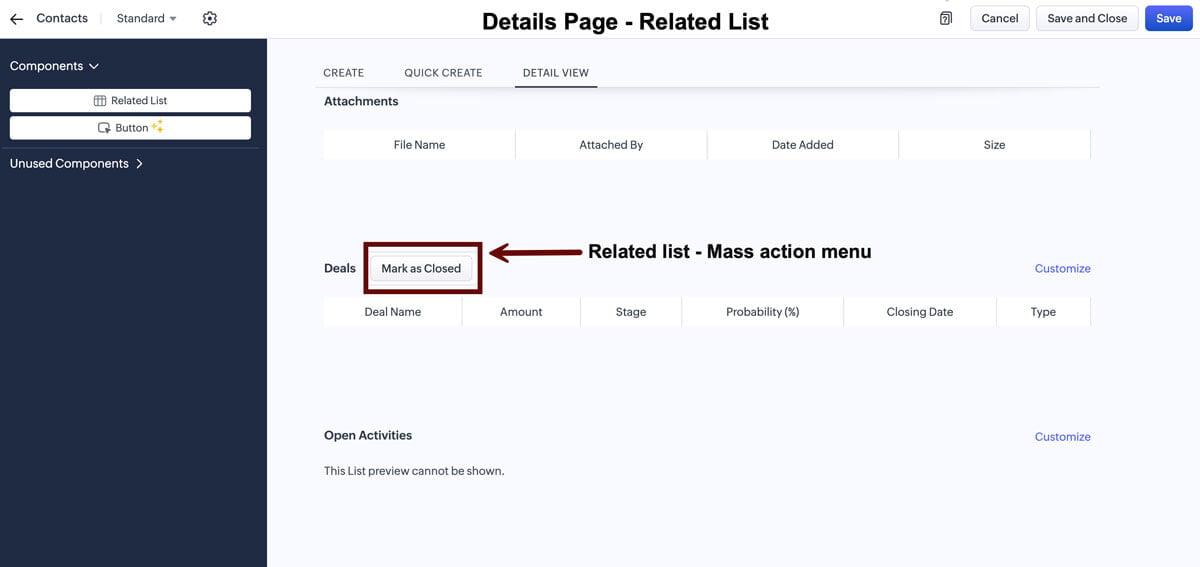
Task: Click the Save and Close button
Action: coord(1087,18)
